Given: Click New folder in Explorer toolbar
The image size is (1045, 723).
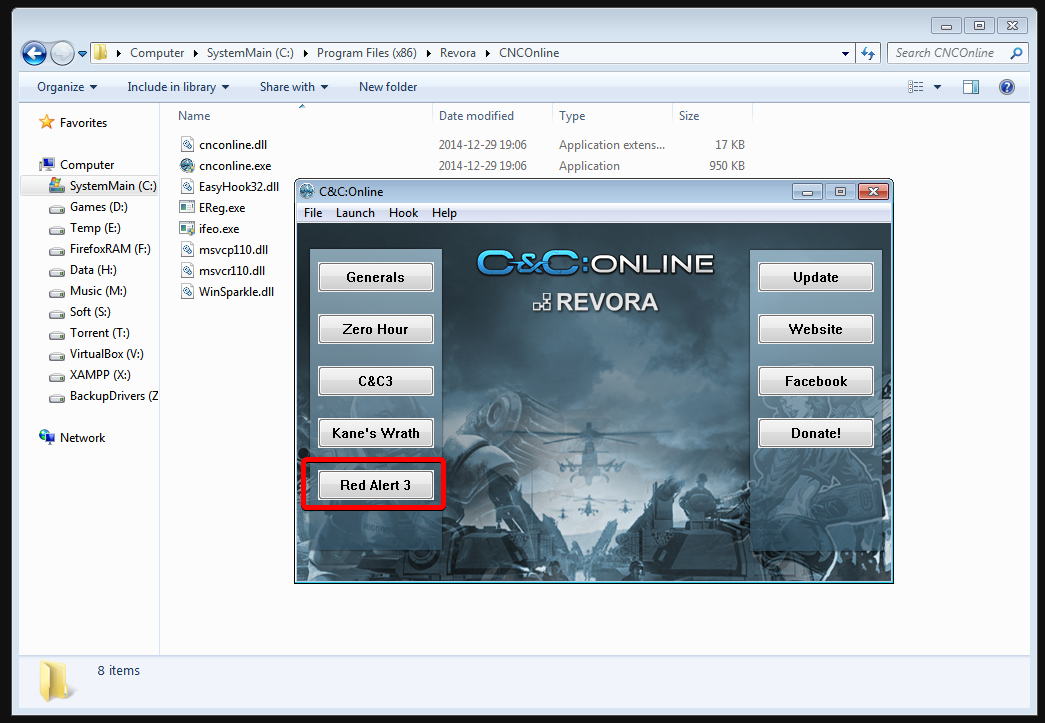Looking at the screenshot, I should (388, 87).
